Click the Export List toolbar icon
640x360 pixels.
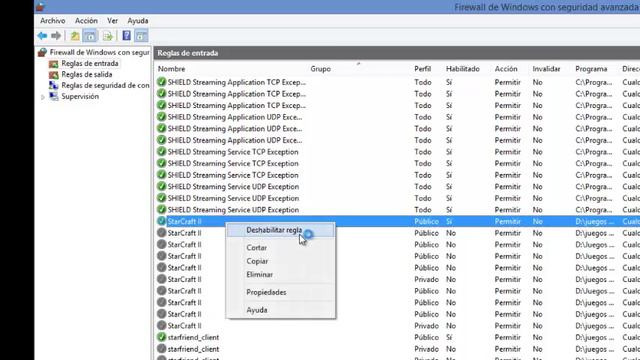click(x=107, y=36)
